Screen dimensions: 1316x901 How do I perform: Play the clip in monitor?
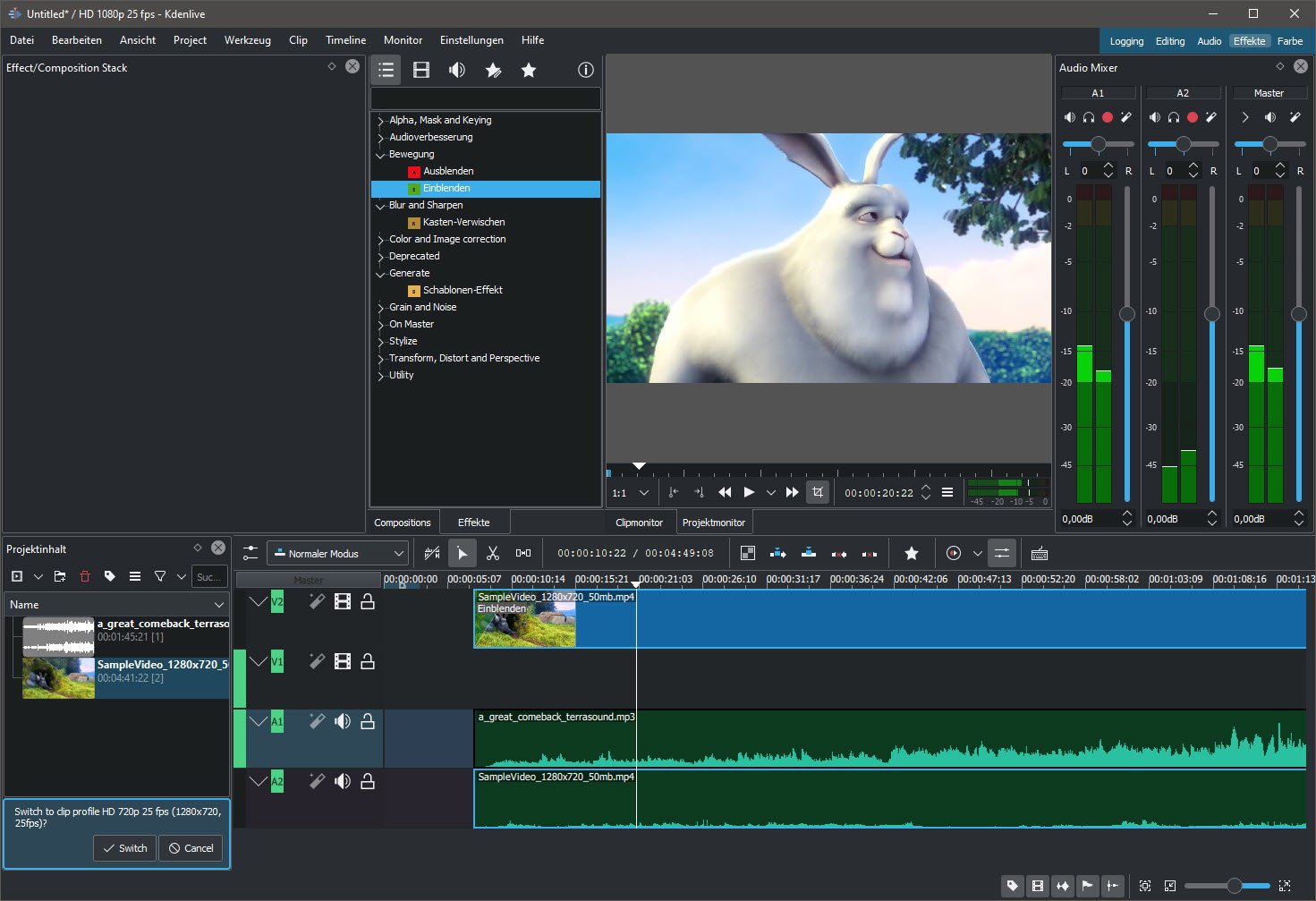pyautogui.click(x=749, y=492)
